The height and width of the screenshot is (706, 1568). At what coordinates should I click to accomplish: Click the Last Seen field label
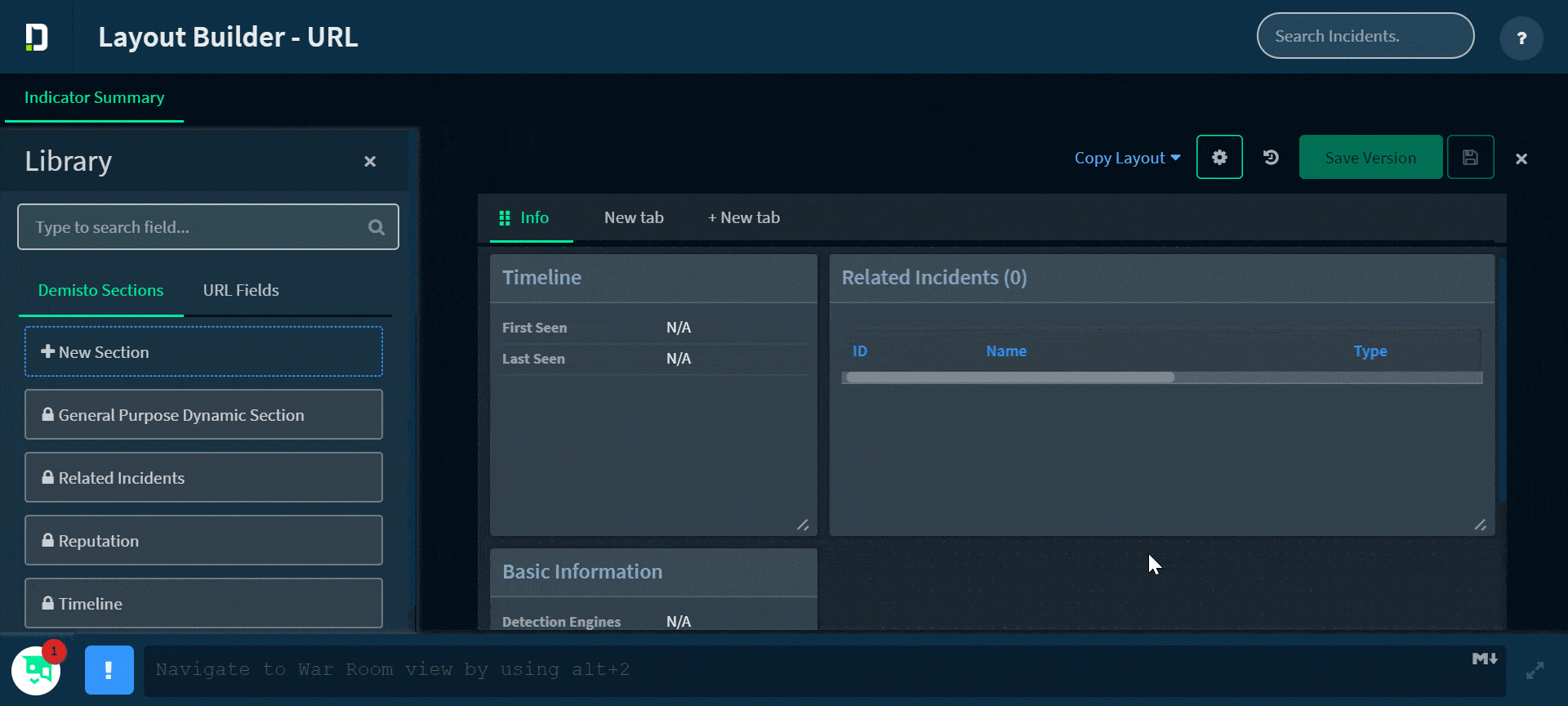coord(533,359)
